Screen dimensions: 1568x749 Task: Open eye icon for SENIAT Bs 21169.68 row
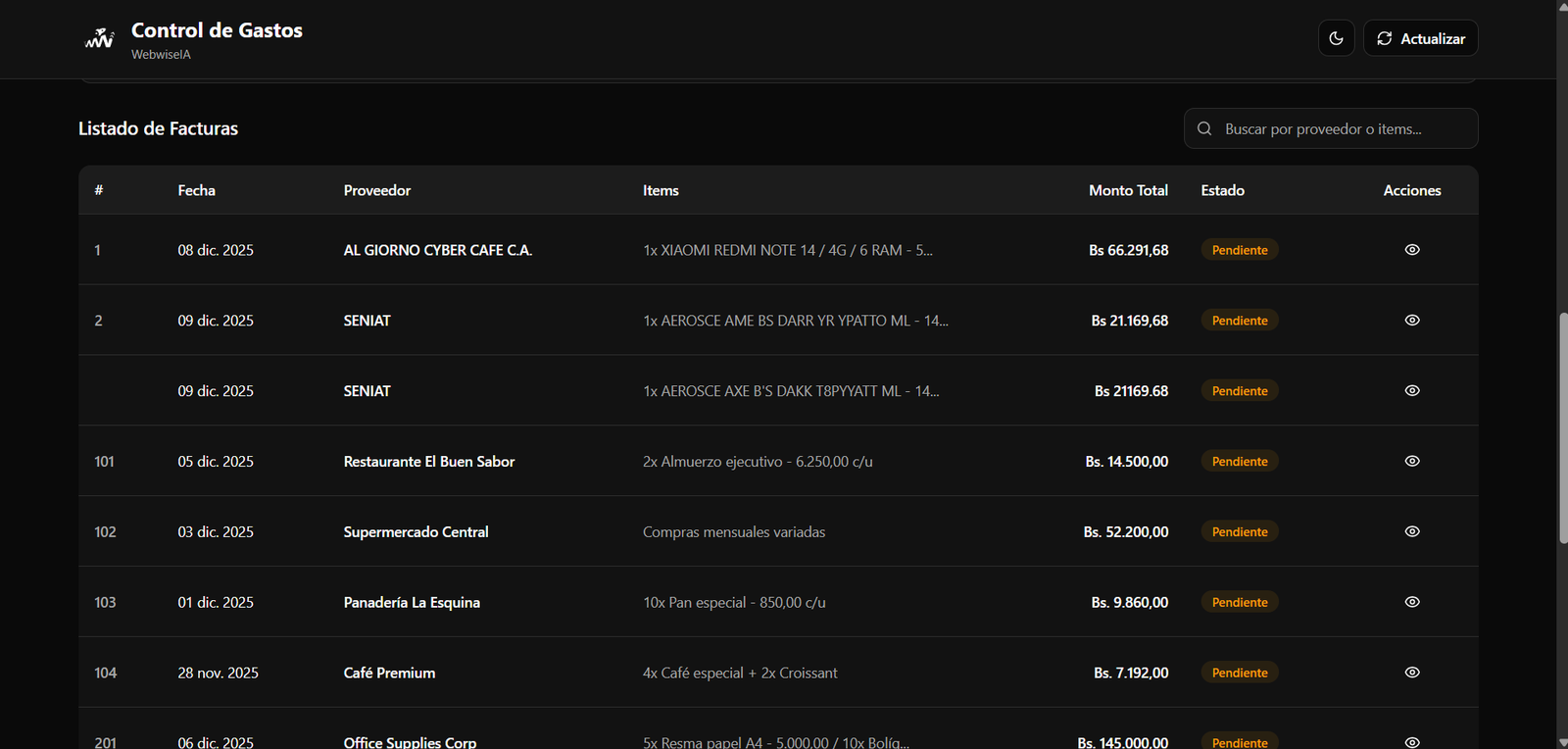(1412, 391)
